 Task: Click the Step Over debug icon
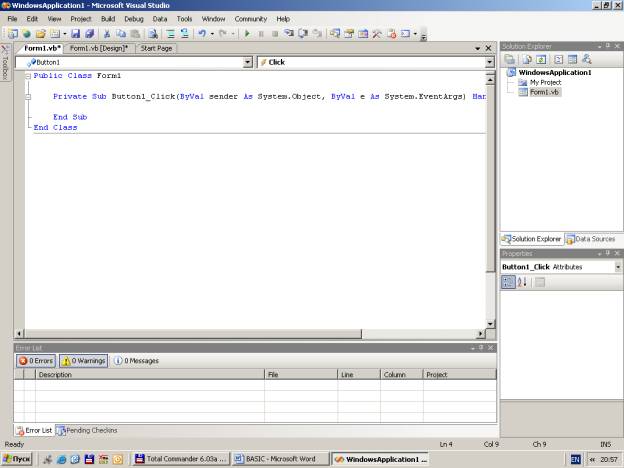pos(303,34)
